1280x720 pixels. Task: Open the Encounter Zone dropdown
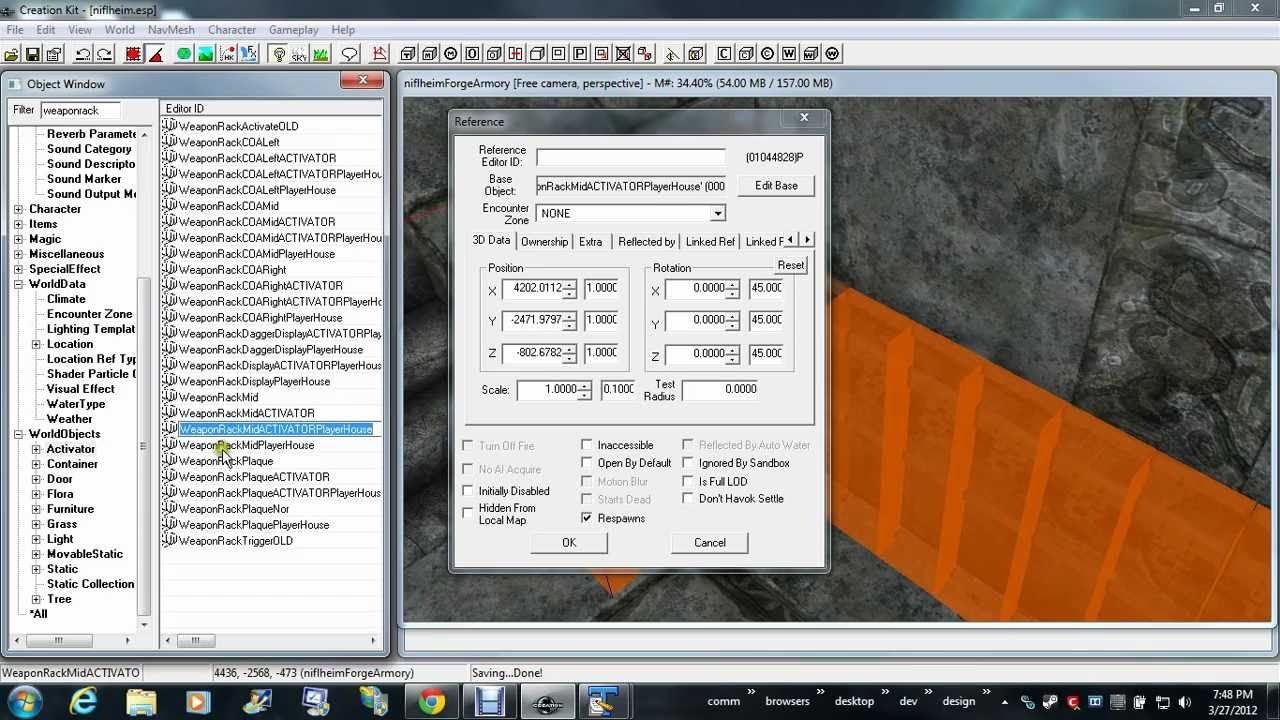(x=717, y=213)
